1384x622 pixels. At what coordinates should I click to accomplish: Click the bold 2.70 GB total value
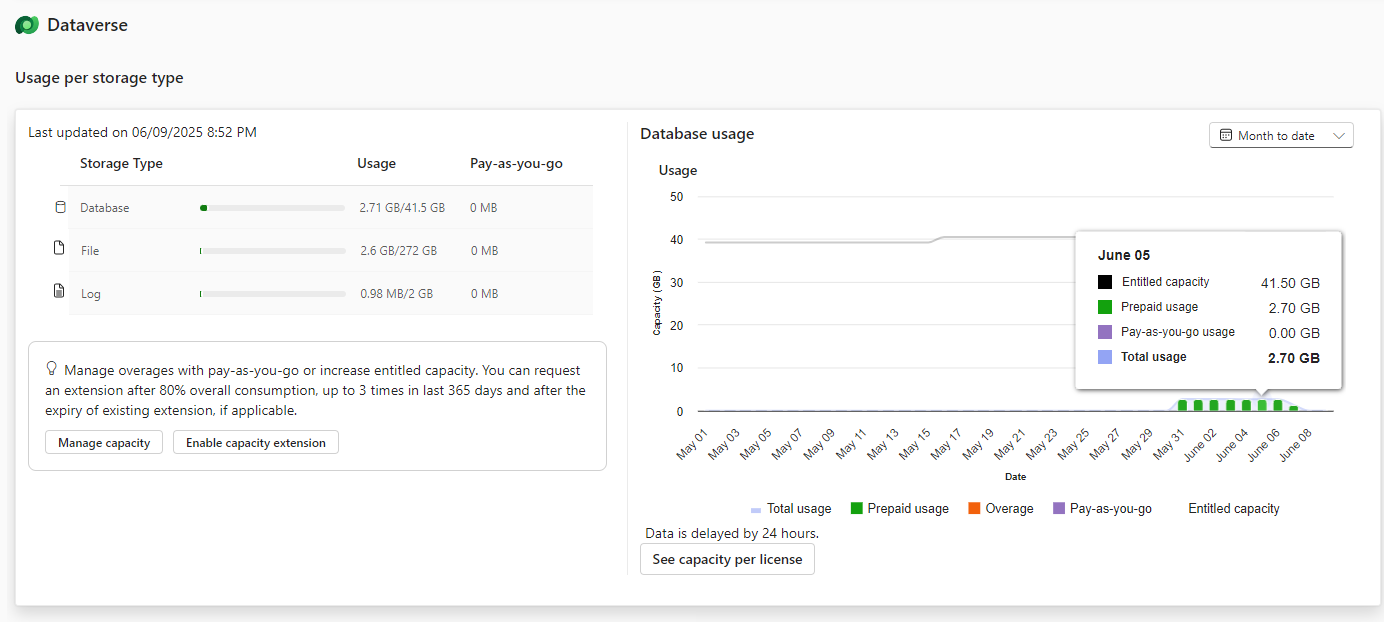coord(1293,358)
